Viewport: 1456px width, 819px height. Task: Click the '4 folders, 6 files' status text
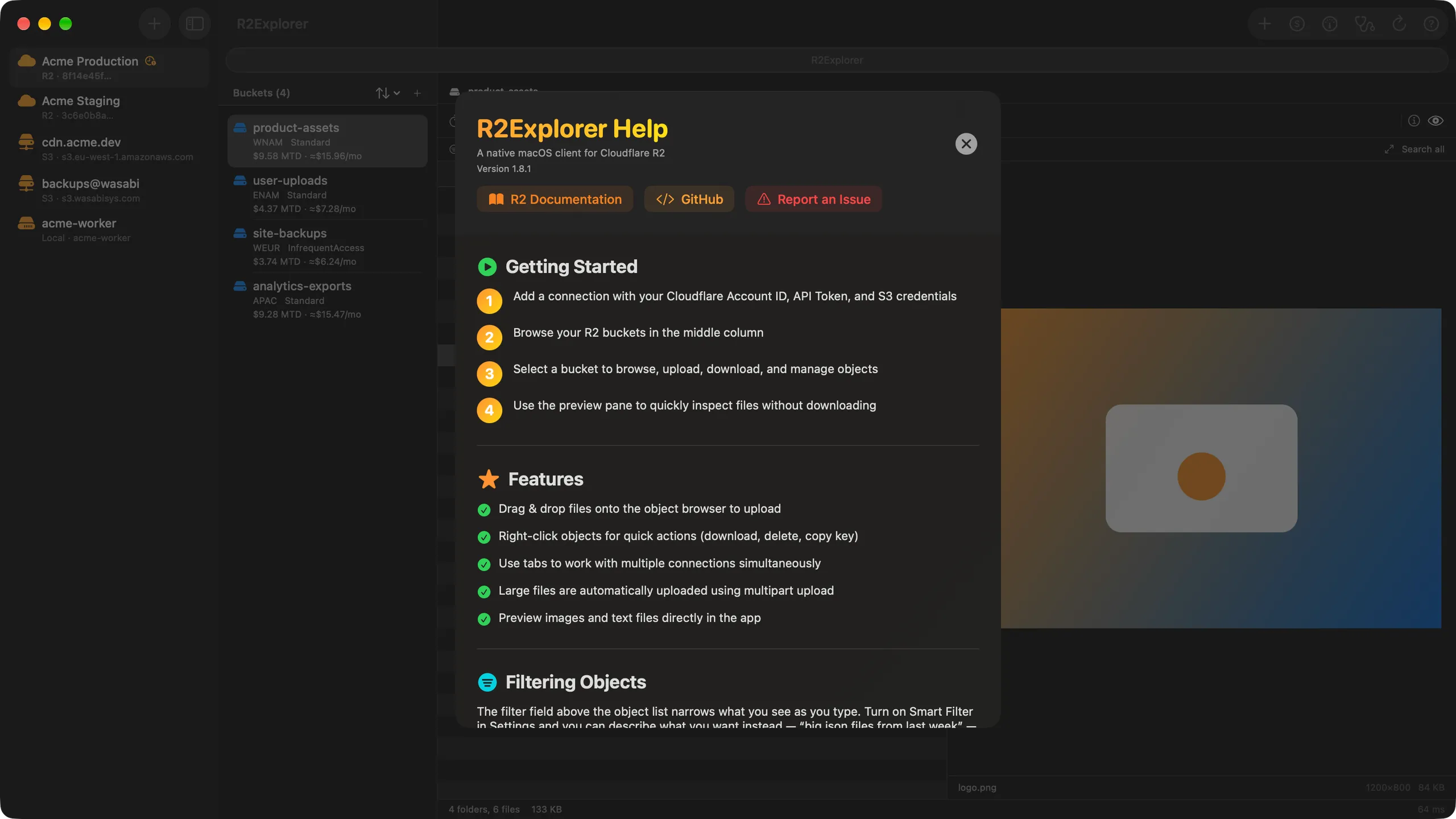(484, 809)
